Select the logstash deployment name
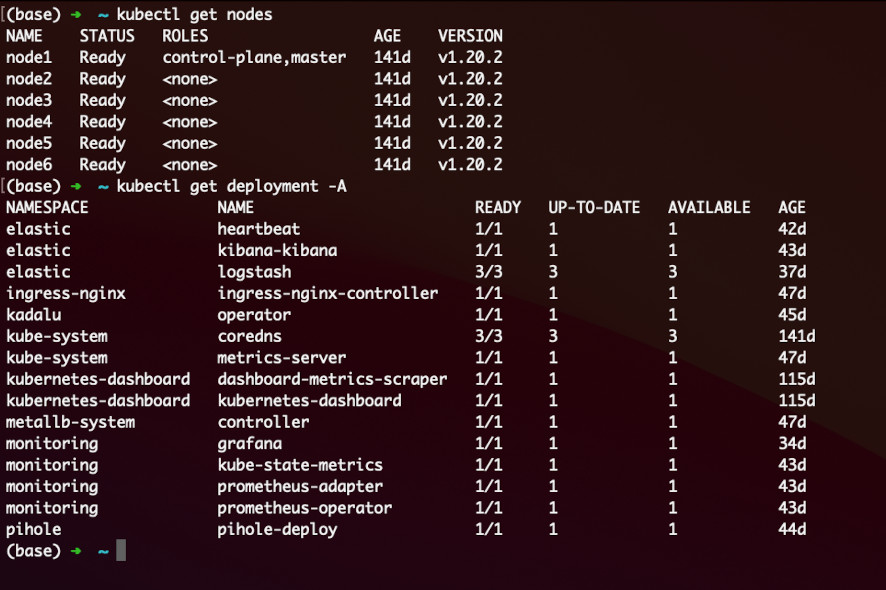Viewport: 886px width, 590px height. pos(254,272)
